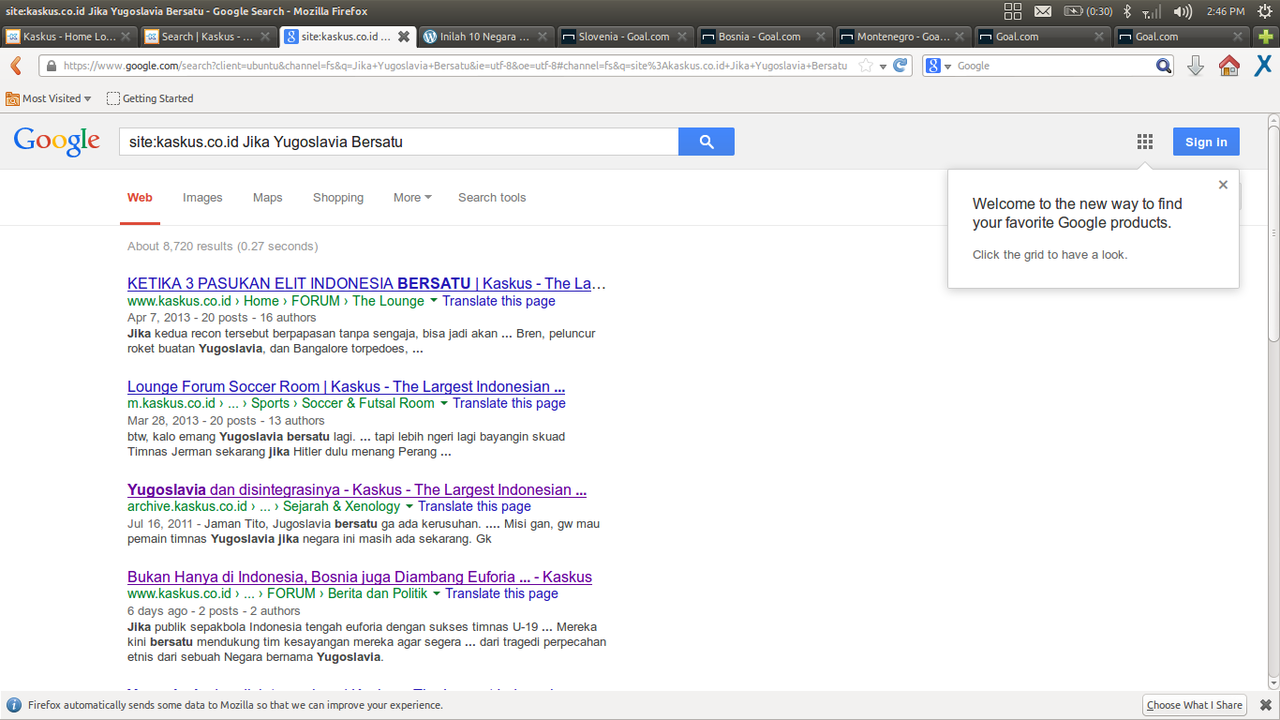
Task: Open the Downloads arrow icon
Action: pyautogui.click(x=1195, y=66)
